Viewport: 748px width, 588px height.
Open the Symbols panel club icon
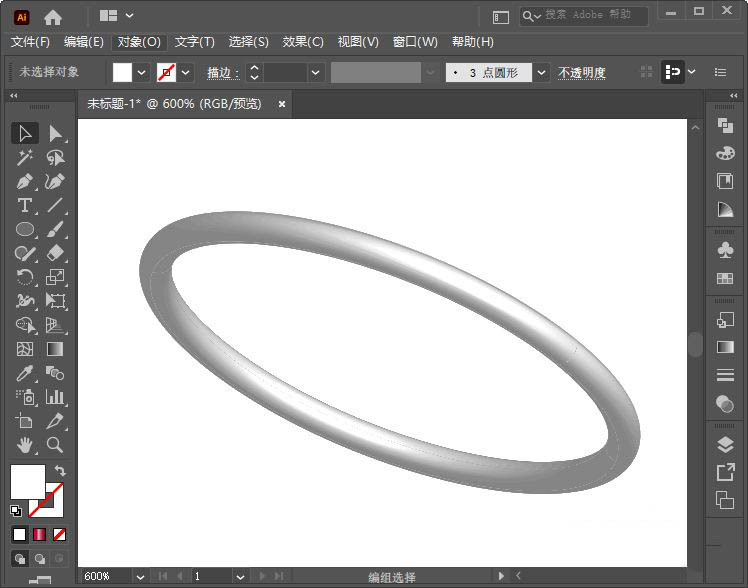click(725, 250)
